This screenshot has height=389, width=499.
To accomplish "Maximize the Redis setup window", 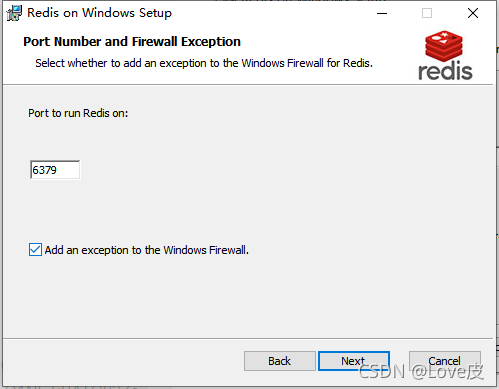I will (427, 13).
